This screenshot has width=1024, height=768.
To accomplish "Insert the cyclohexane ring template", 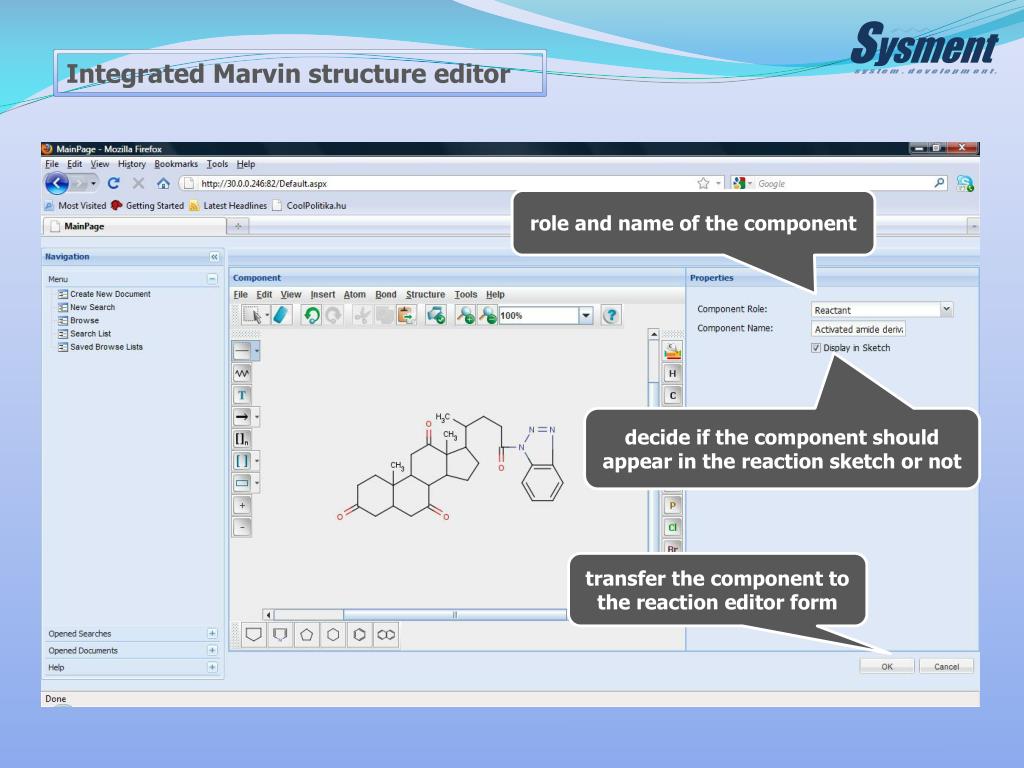I will 333,635.
